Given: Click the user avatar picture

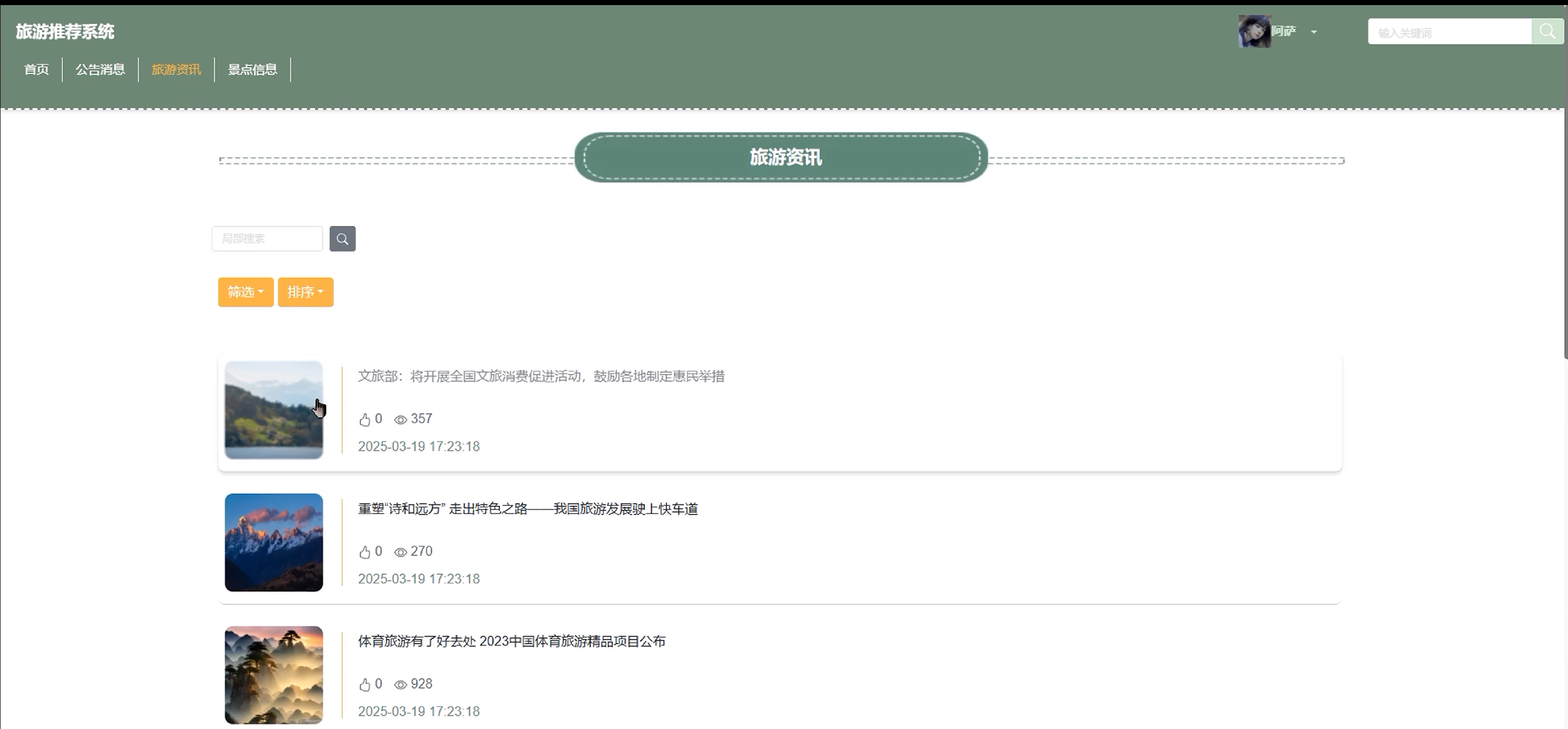Looking at the screenshot, I should pos(1254,31).
